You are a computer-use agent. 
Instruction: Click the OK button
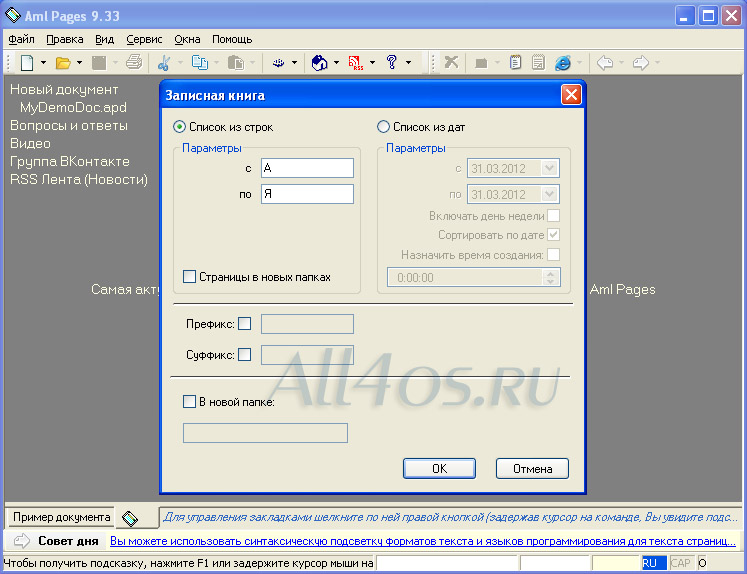(x=439, y=469)
